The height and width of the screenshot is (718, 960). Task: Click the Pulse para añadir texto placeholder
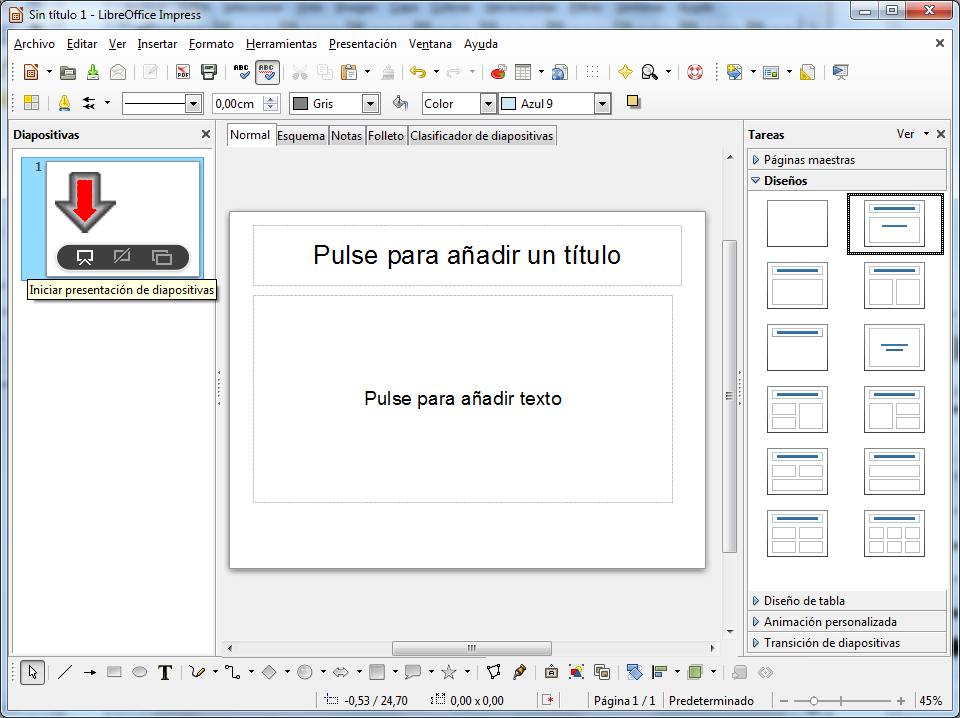tap(463, 398)
